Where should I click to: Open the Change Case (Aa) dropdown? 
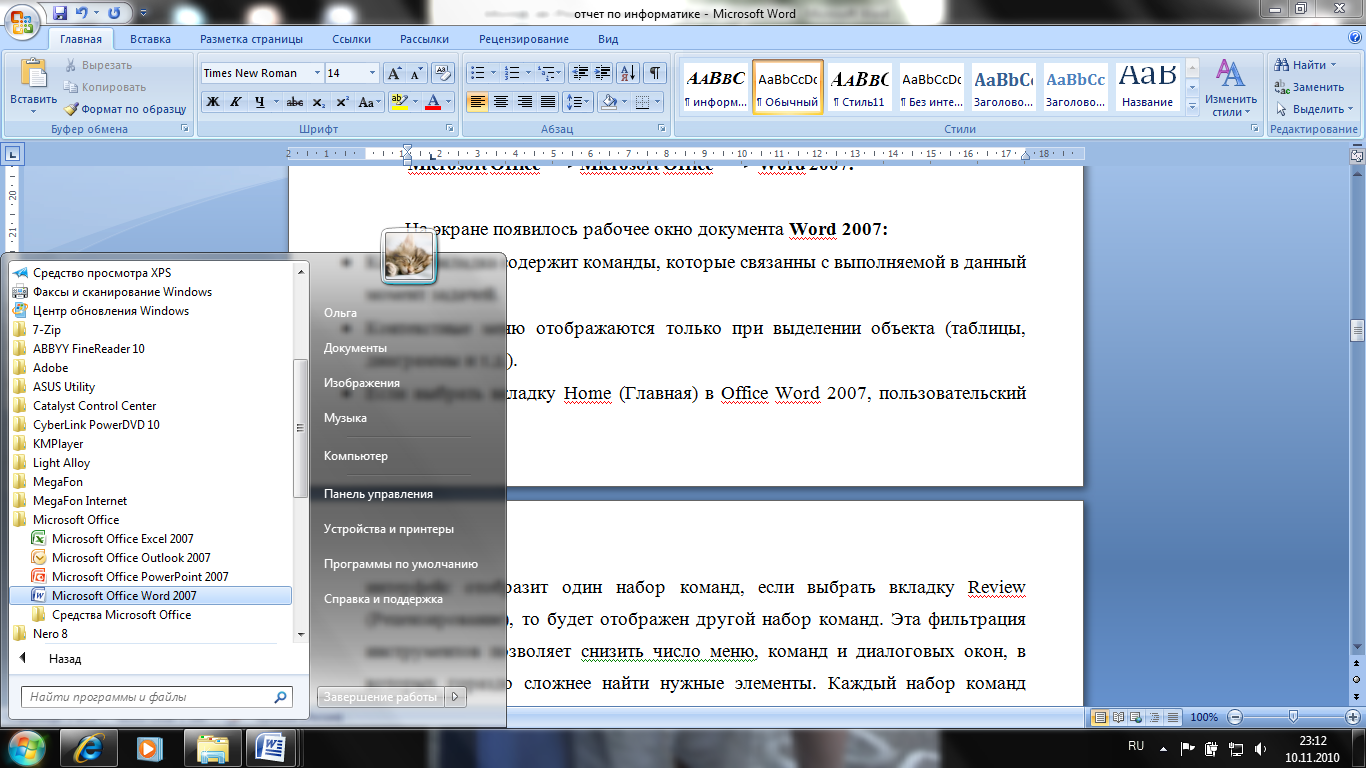pyautogui.click(x=369, y=102)
